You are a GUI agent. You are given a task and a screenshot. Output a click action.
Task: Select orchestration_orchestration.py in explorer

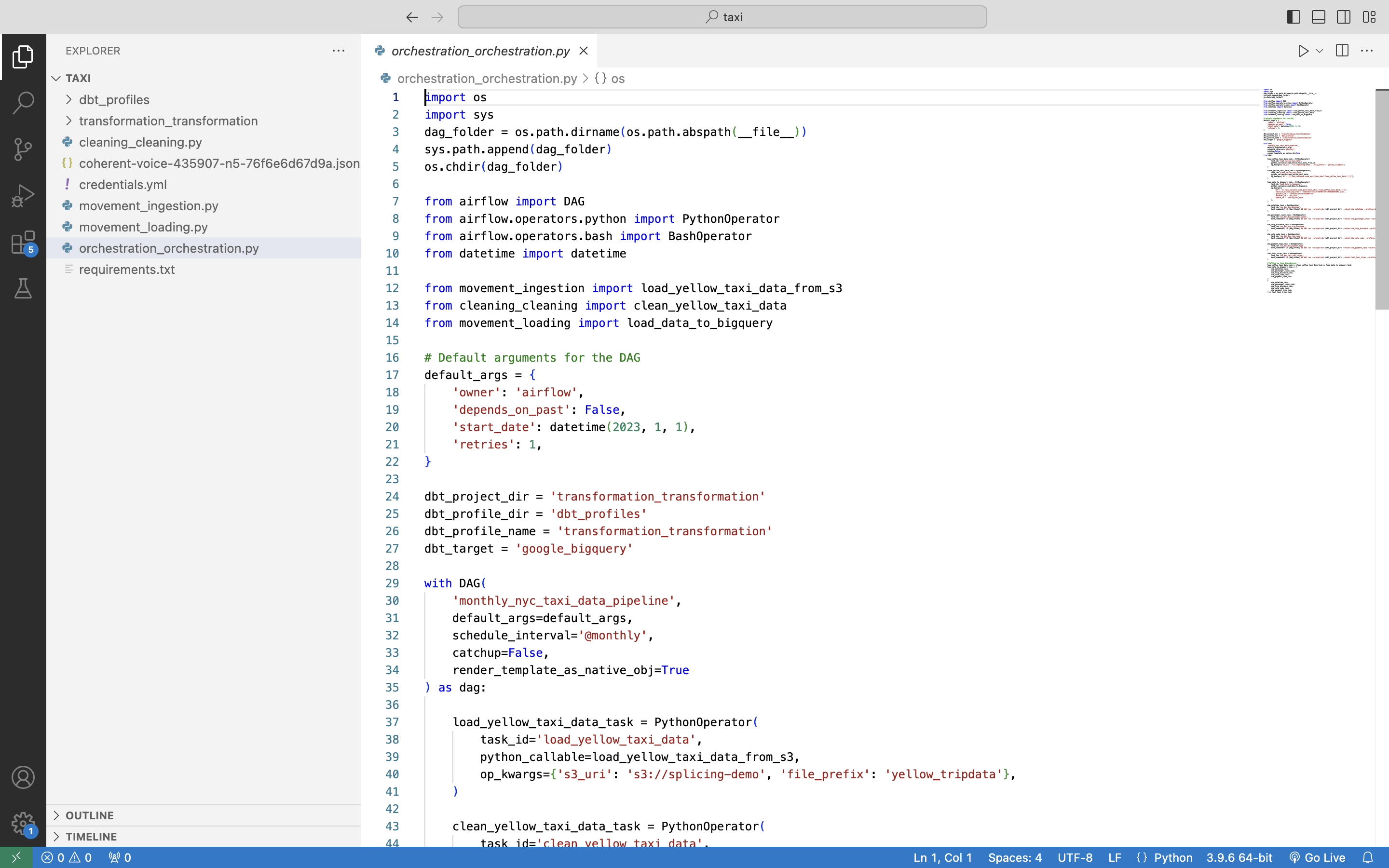[x=168, y=248]
